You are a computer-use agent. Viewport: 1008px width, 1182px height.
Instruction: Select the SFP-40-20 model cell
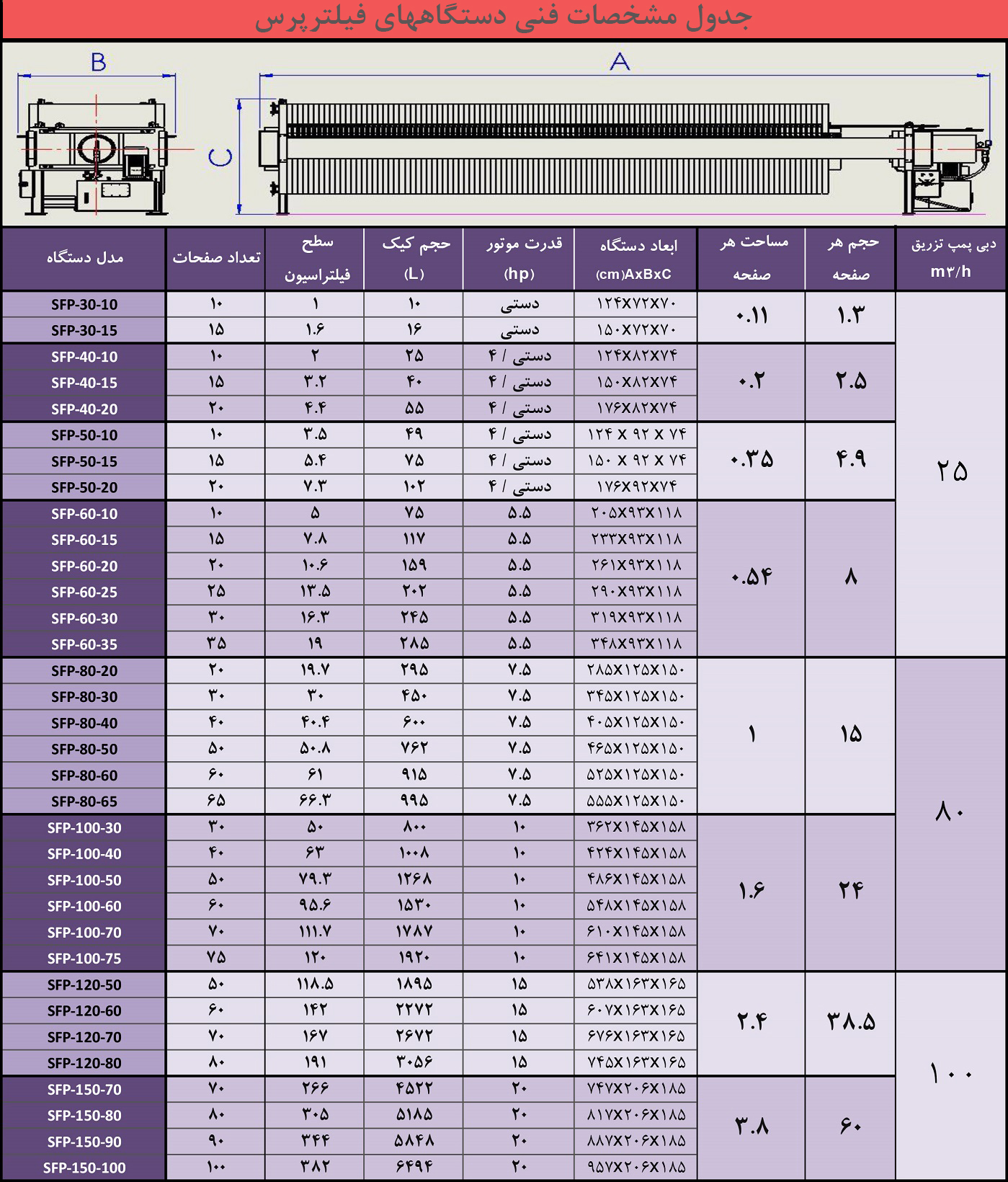click(84, 409)
